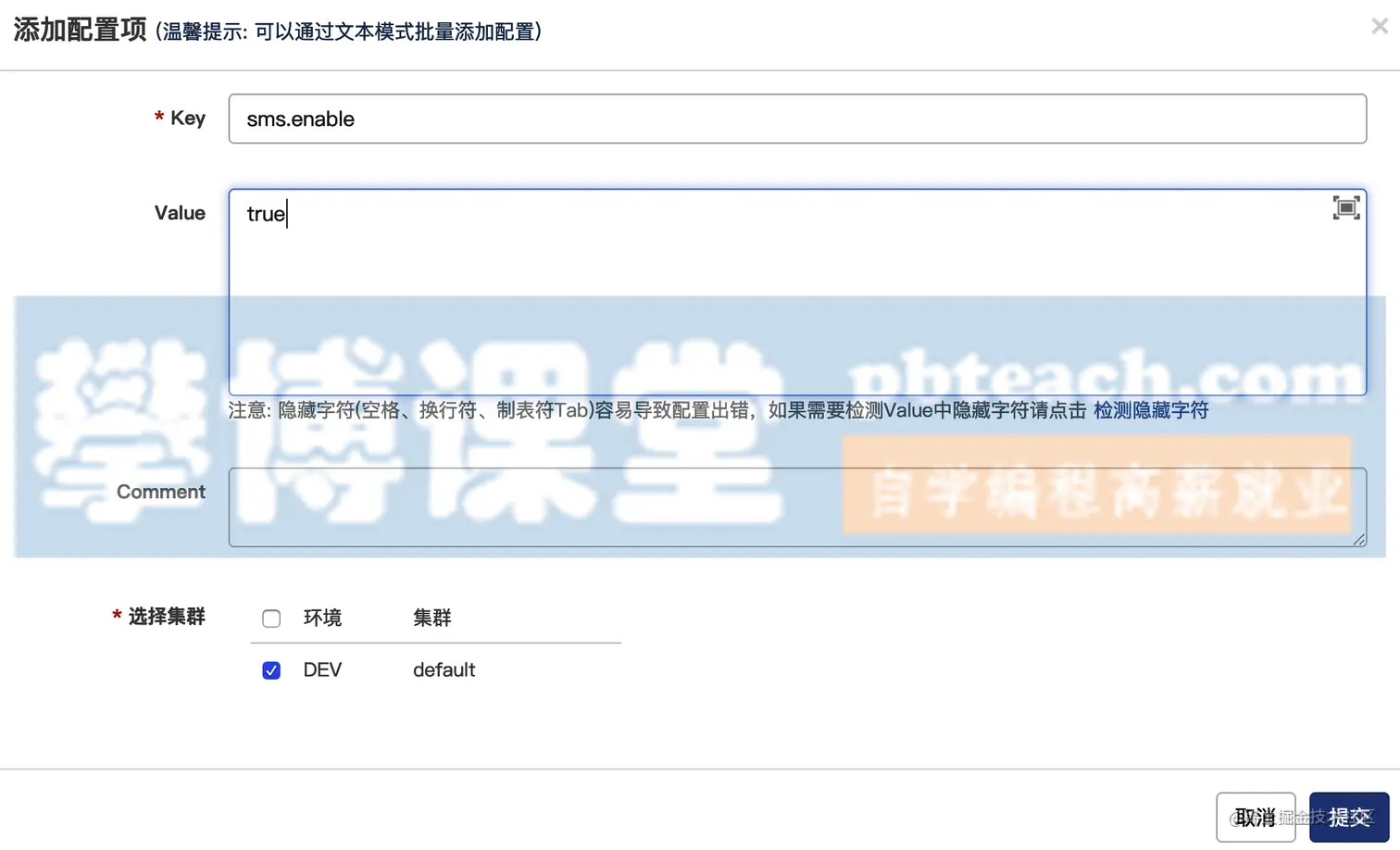Image resolution: width=1400 pixels, height=850 pixels.
Task: Click the 环境 column header text
Action: point(322,618)
